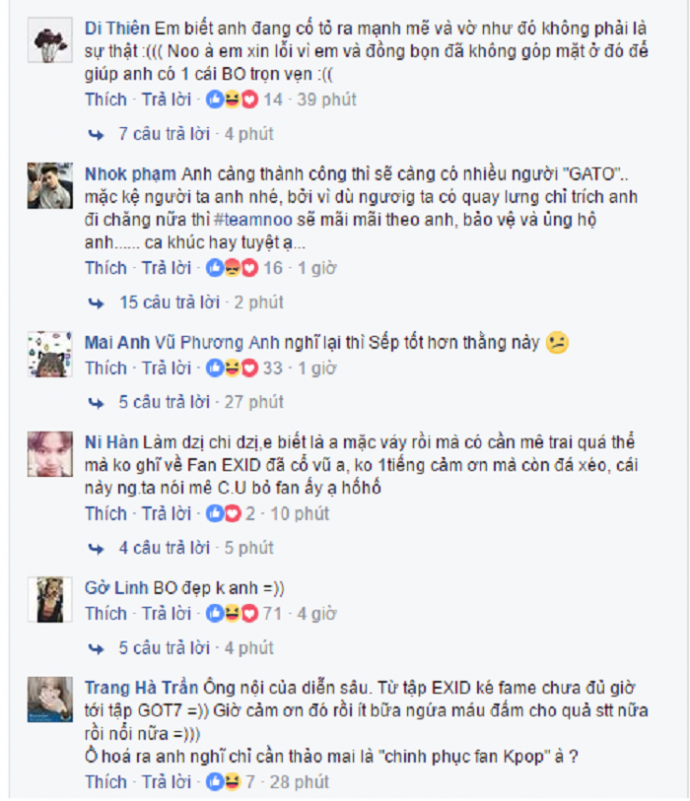The height and width of the screenshot is (801, 690).
Task: Expand 4 câu trả lời under Ni Hàn
Action: pyautogui.click(x=164, y=548)
